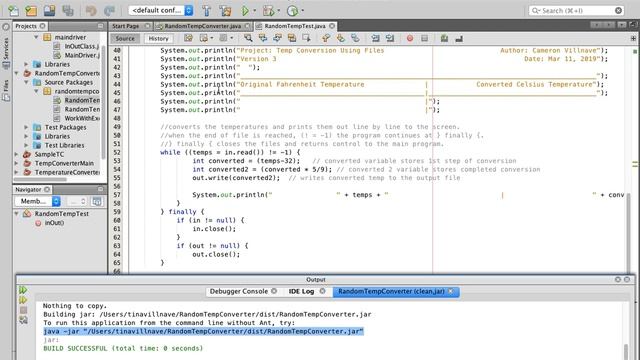Switch to History view
The height and width of the screenshot is (360, 640).
tap(158, 38)
